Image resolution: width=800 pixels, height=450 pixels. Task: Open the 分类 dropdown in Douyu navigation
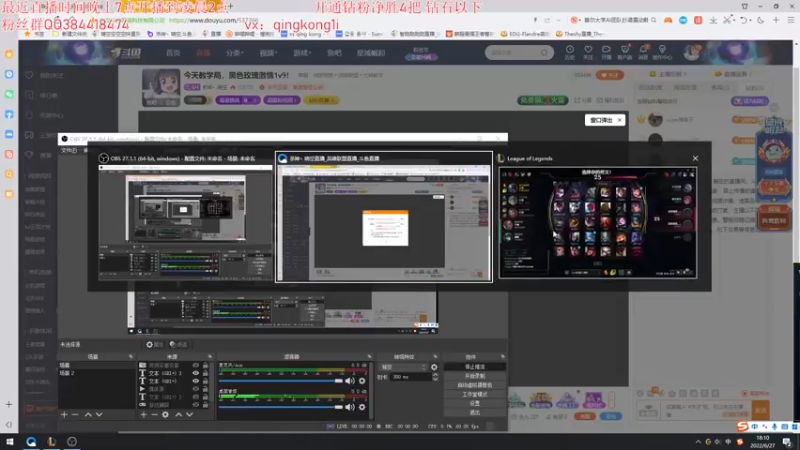[234, 53]
